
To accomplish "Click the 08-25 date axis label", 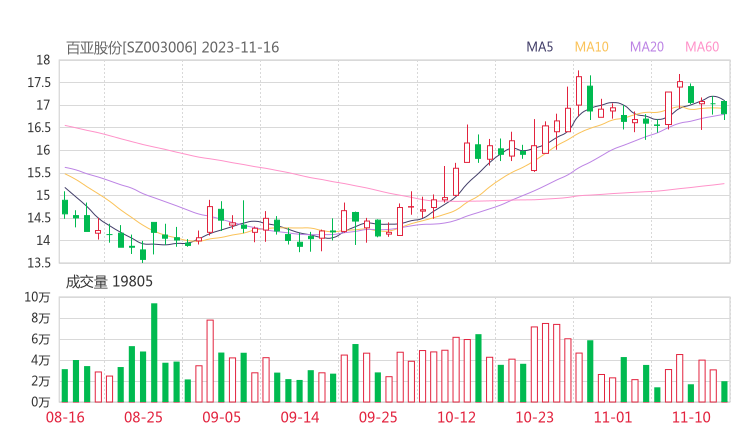I will pyautogui.click(x=143, y=417).
